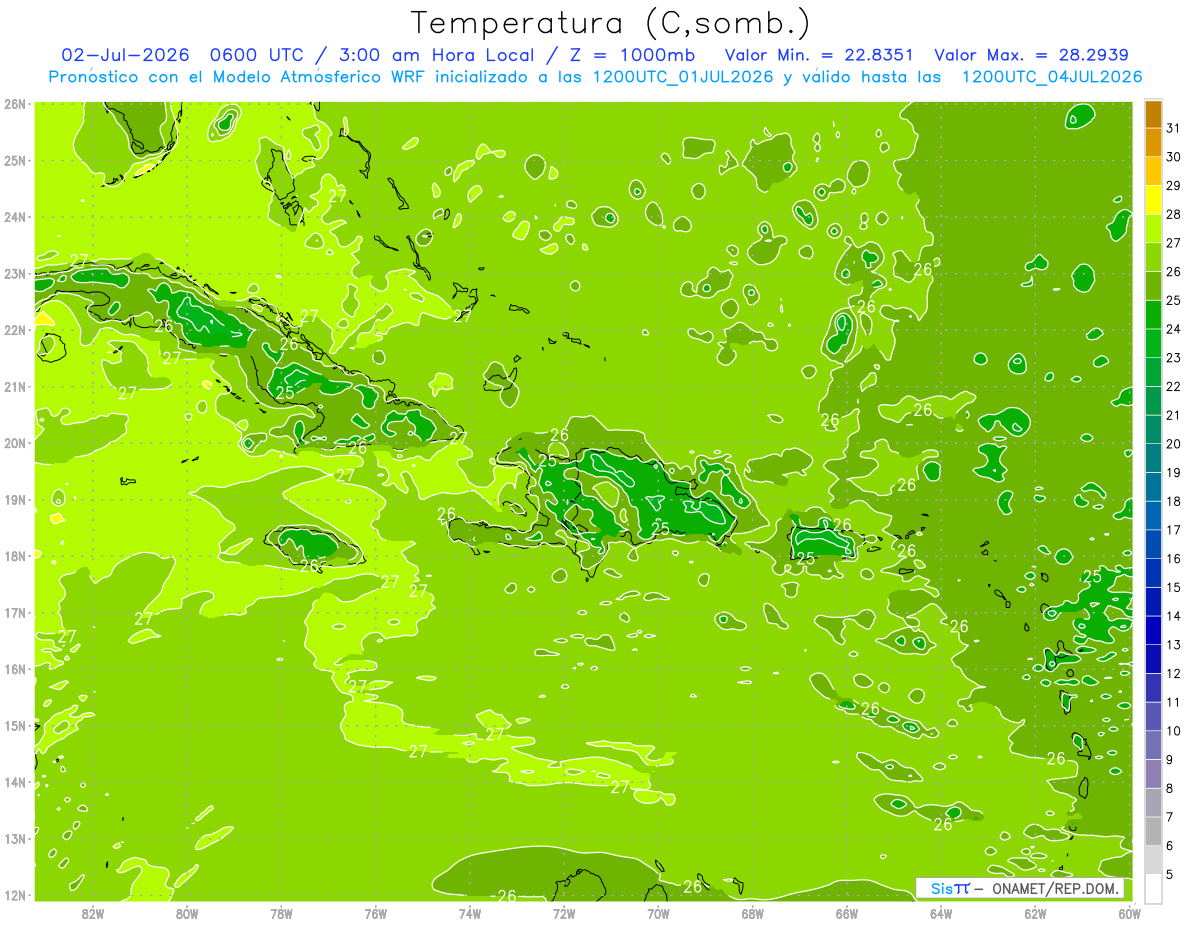Click color scale label "10"
The image size is (1200, 927).
point(1174,731)
